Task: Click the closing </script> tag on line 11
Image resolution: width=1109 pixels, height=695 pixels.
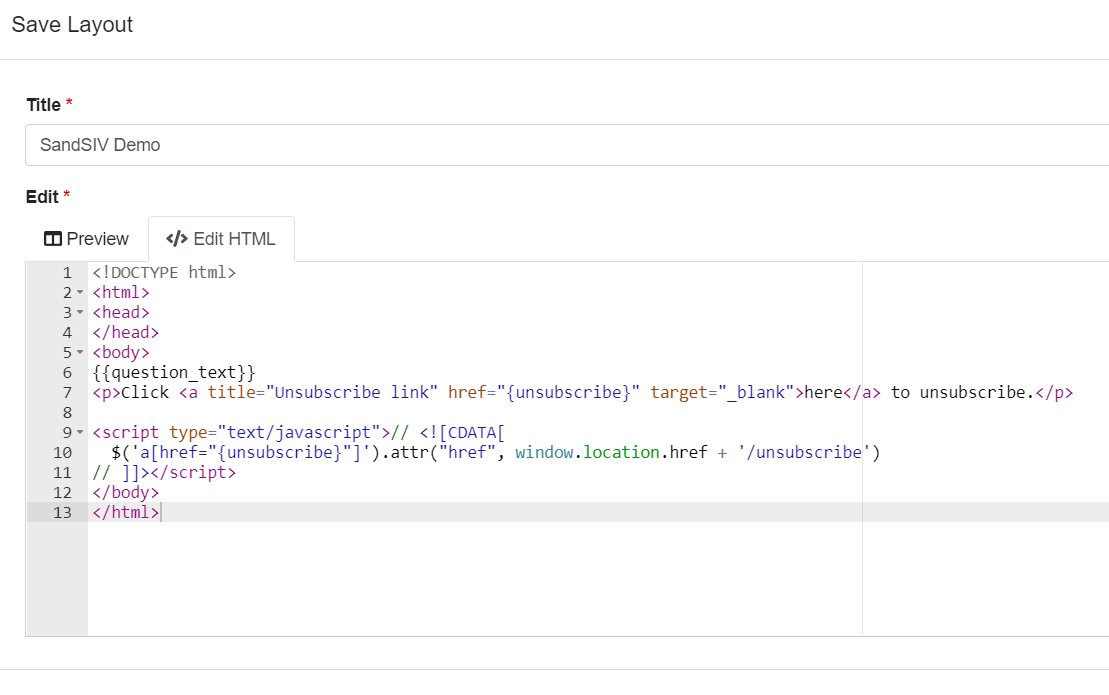Action: click(193, 472)
